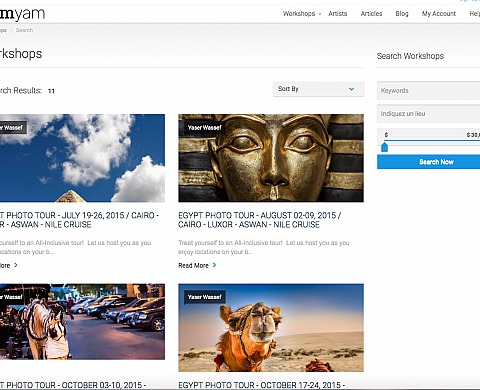Focus the 'Indiquez un lieu' location field
The width and height of the screenshot is (480, 390).
pos(429,114)
